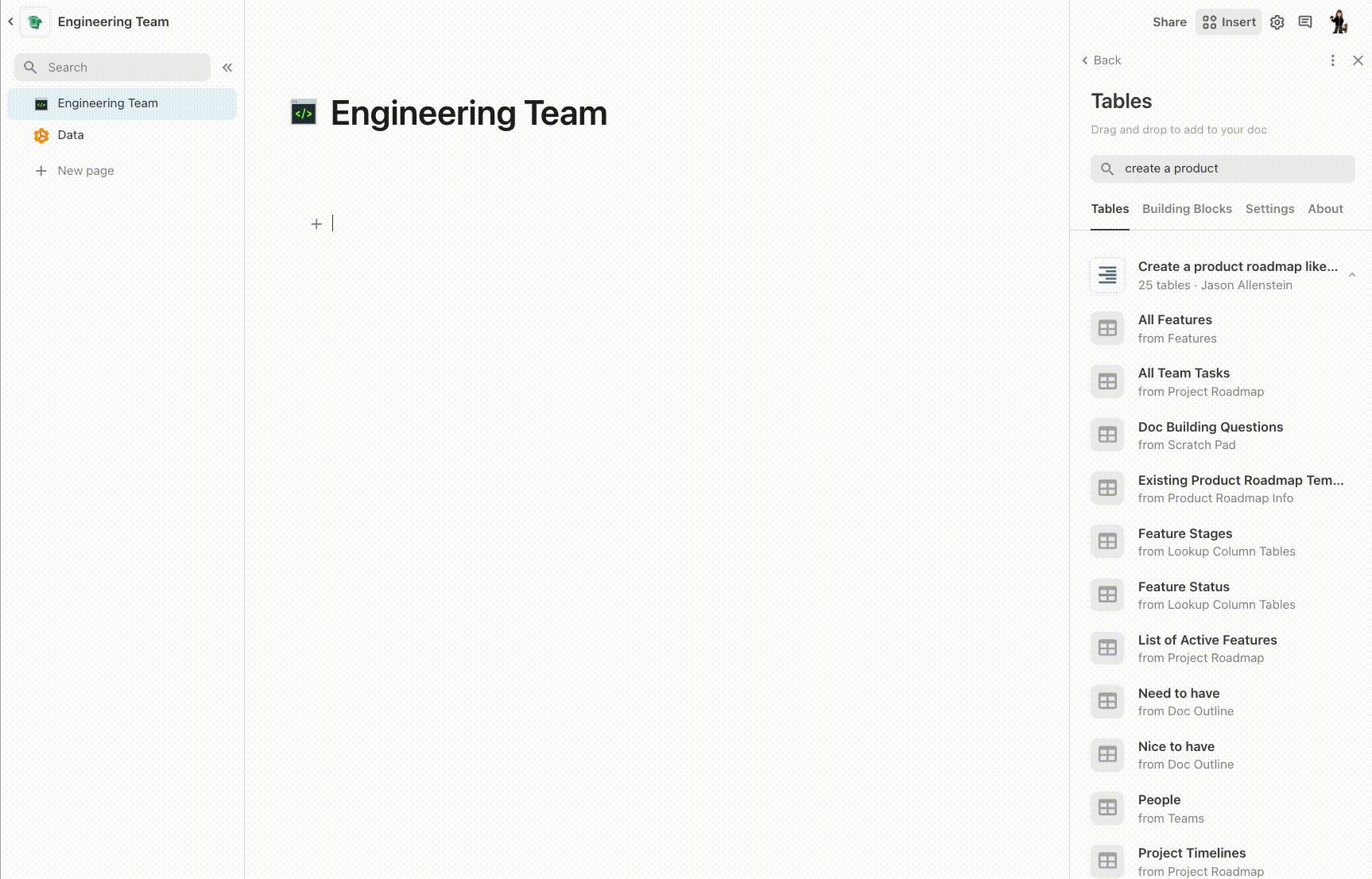Click the user avatar icon
The image size is (1372, 879).
pyautogui.click(x=1339, y=21)
